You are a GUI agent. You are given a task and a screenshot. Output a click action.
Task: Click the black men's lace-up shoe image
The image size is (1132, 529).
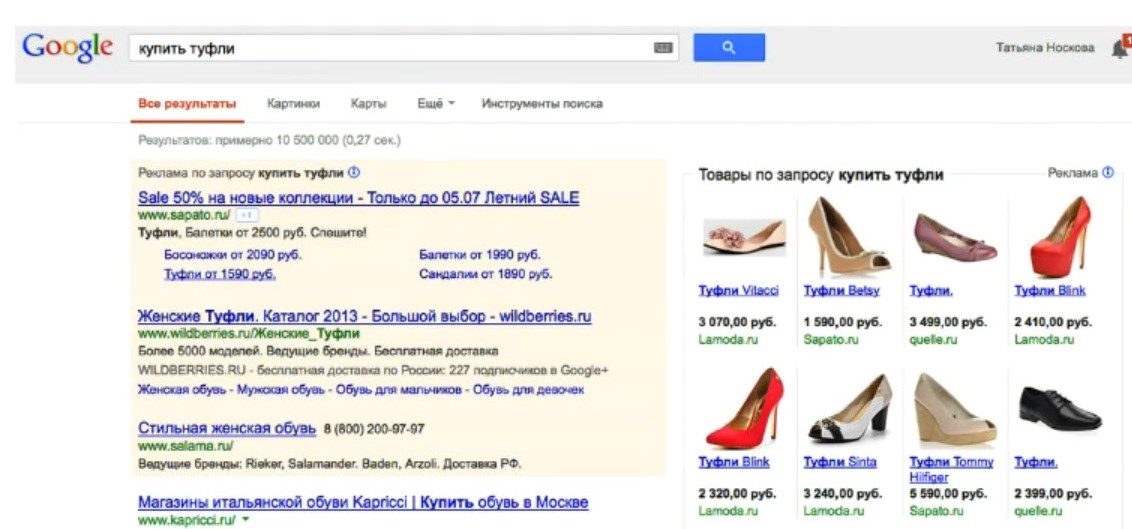tap(1060, 409)
